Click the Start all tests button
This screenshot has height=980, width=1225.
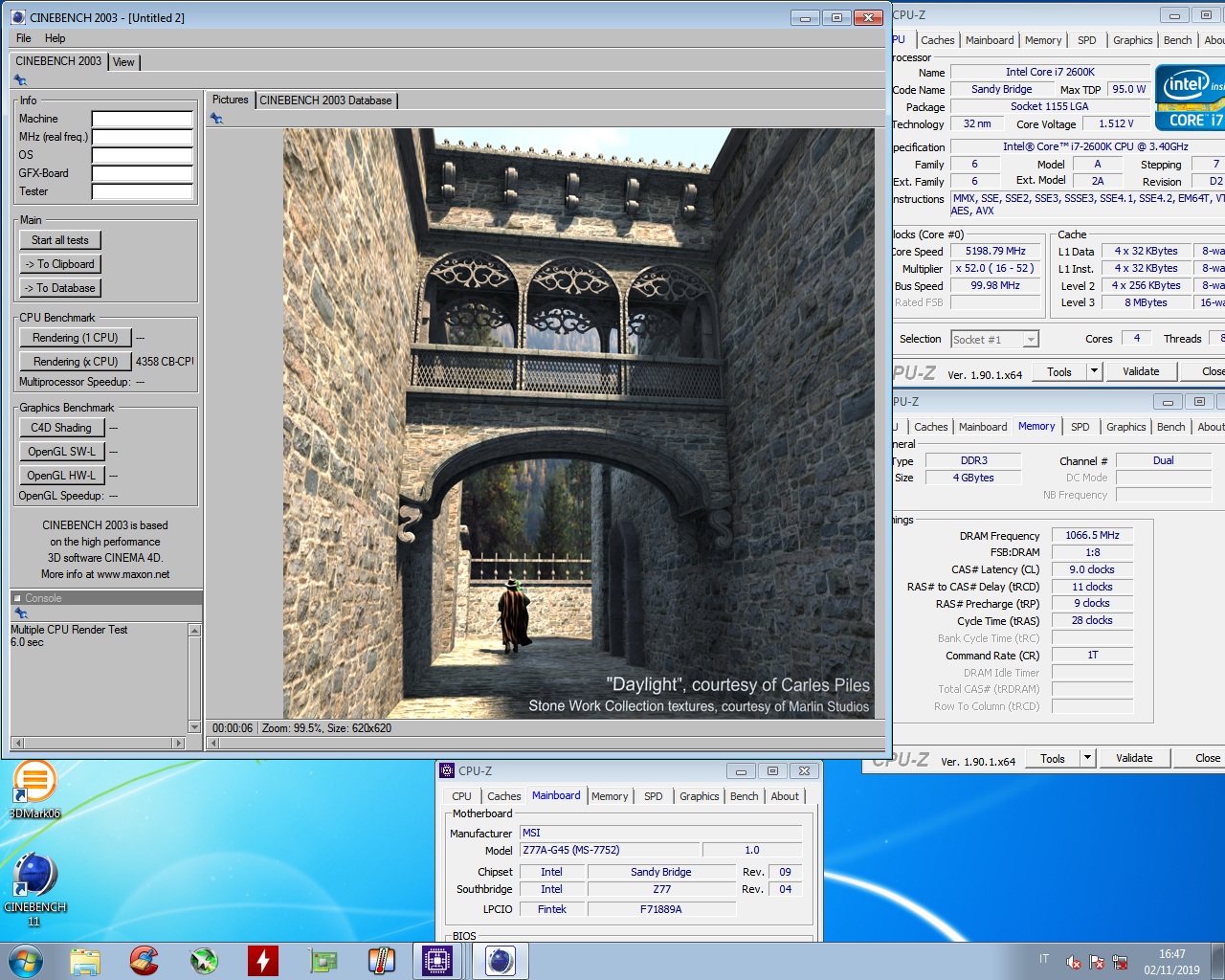[x=60, y=240]
